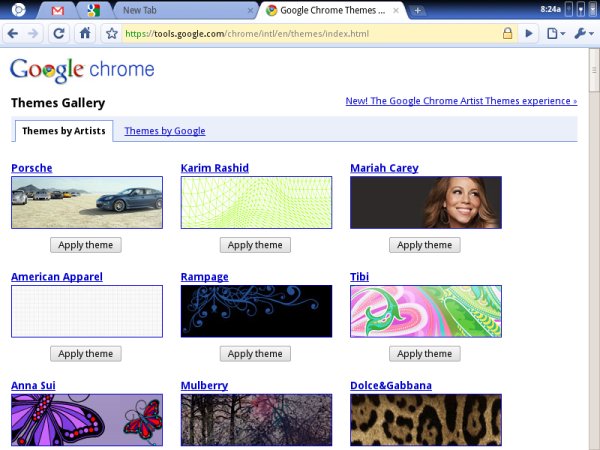Open the Rampage theme link
The height and width of the screenshot is (450, 600).
tap(205, 277)
